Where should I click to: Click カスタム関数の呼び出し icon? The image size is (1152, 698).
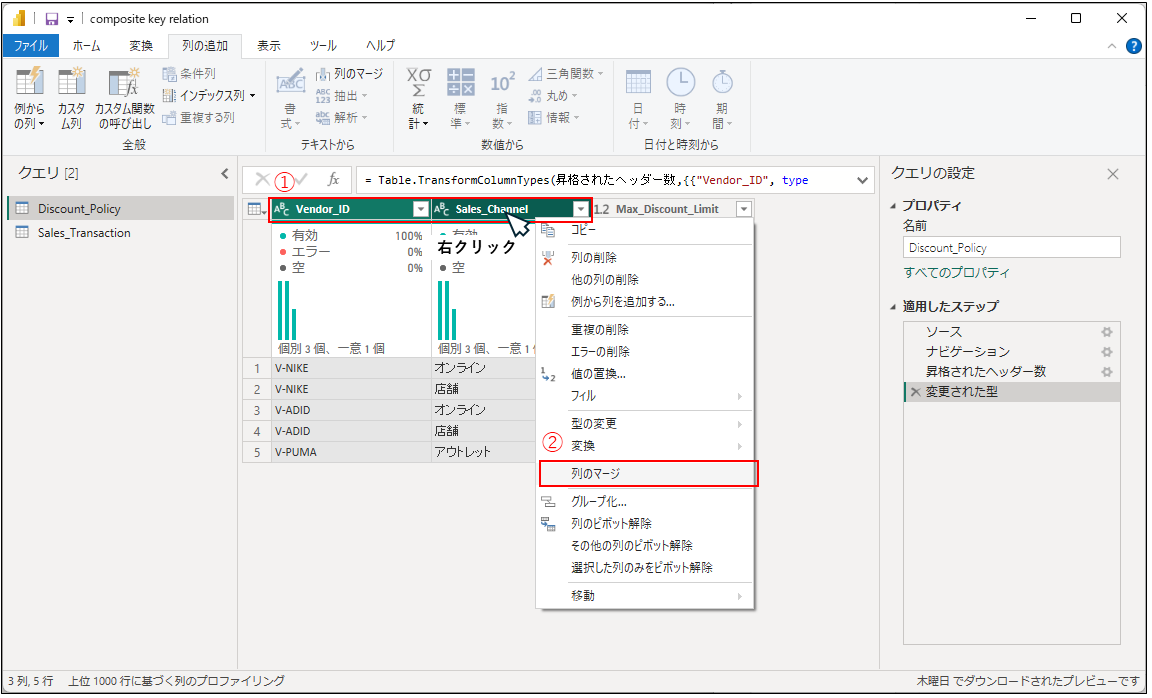(x=124, y=85)
